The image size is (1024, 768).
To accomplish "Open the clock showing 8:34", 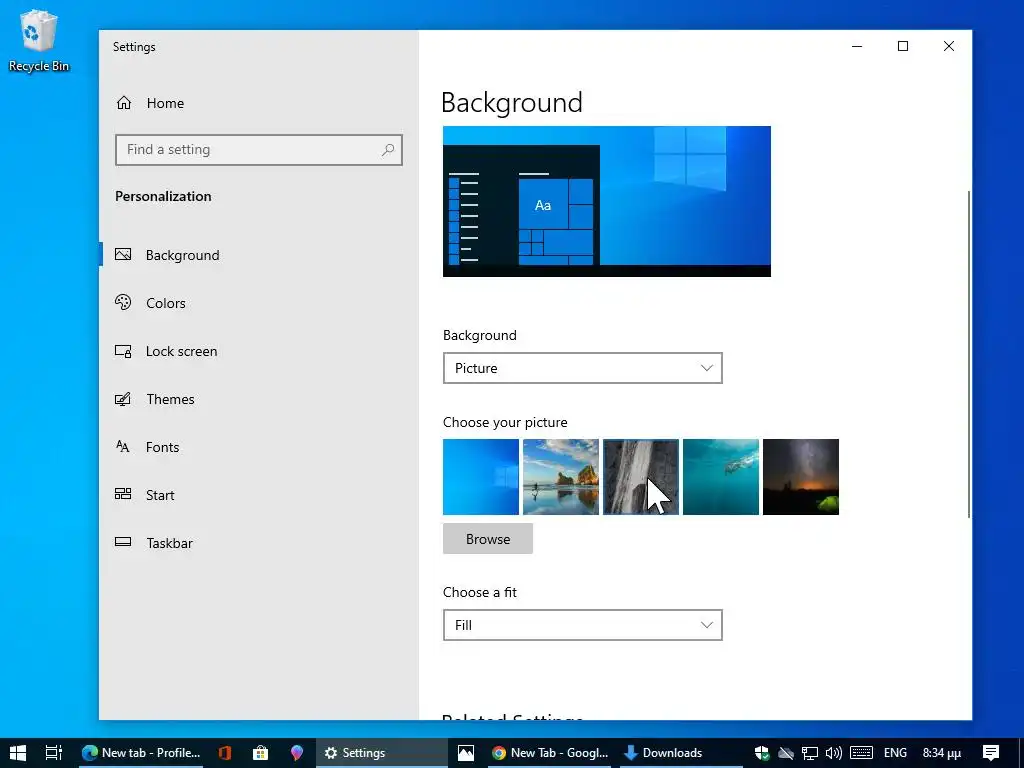I will (942, 753).
